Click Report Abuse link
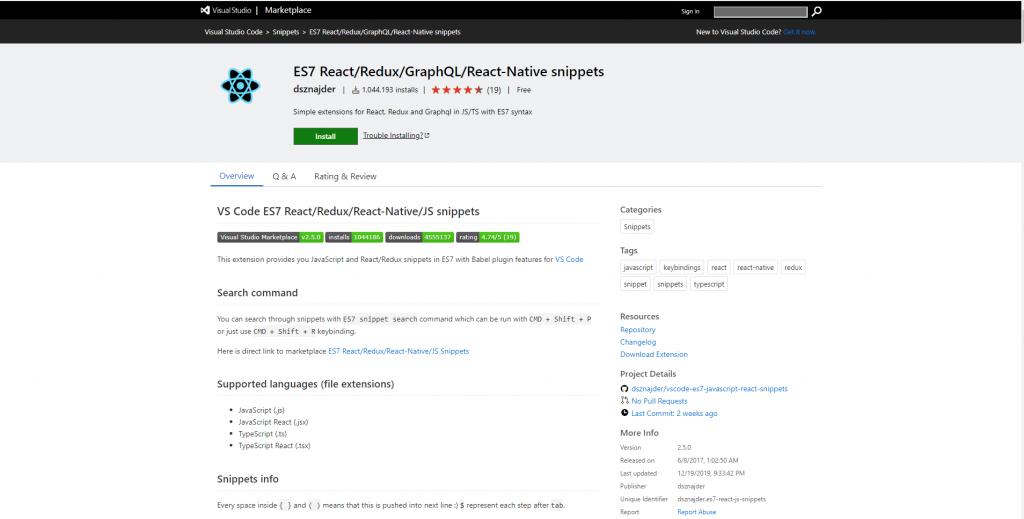Viewport: 1024px width, 519px height. click(696, 512)
